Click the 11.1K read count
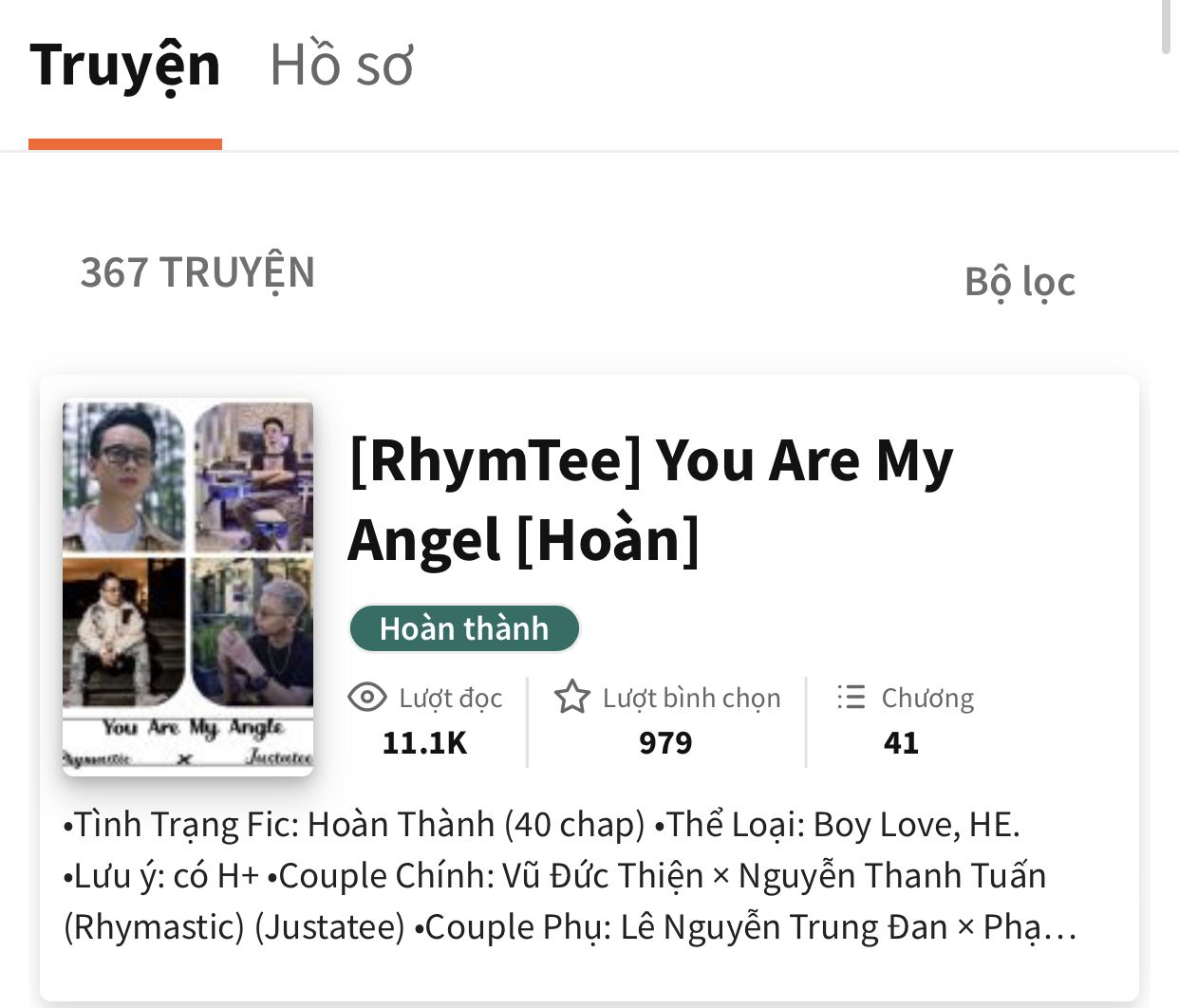 pos(424,742)
